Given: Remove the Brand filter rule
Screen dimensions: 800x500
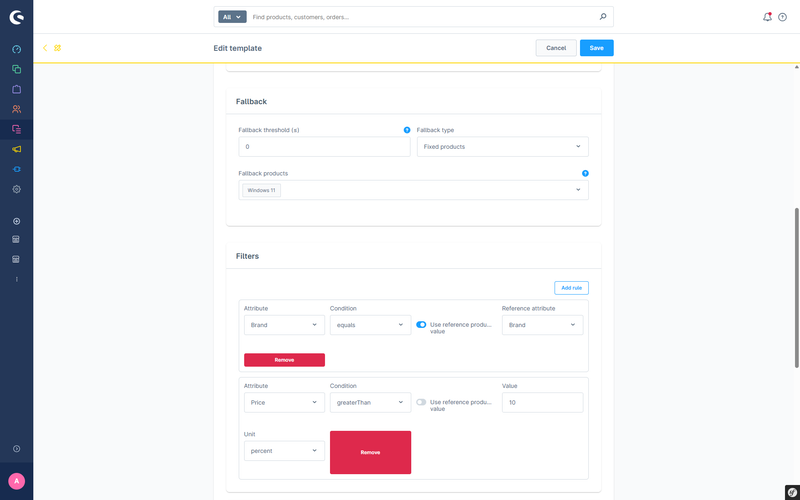Looking at the screenshot, I should click(284, 360).
